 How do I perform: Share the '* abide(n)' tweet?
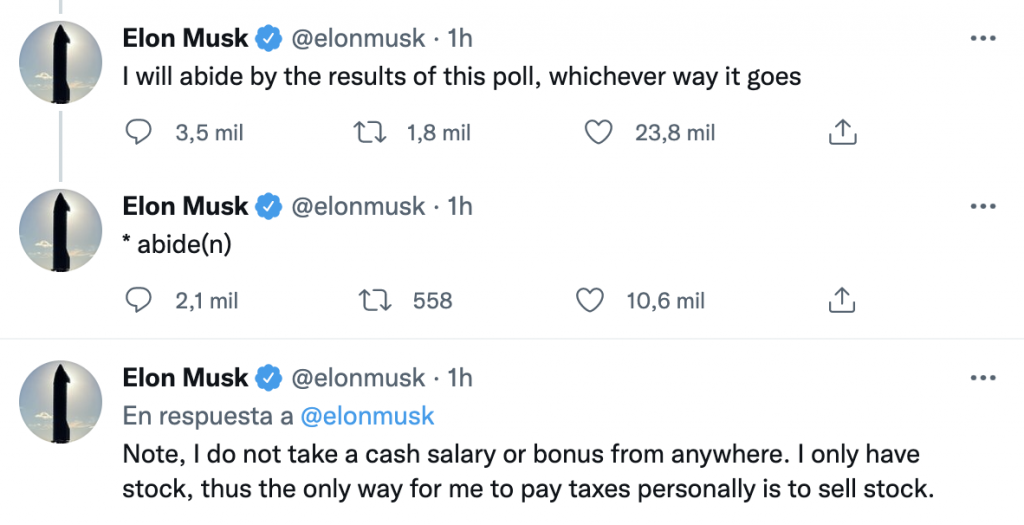[x=841, y=300]
